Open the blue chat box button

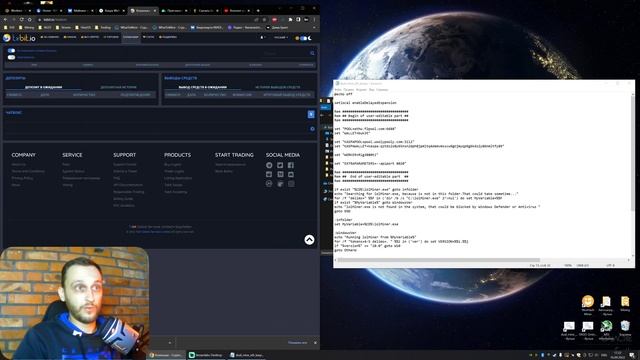tap(311, 114)
